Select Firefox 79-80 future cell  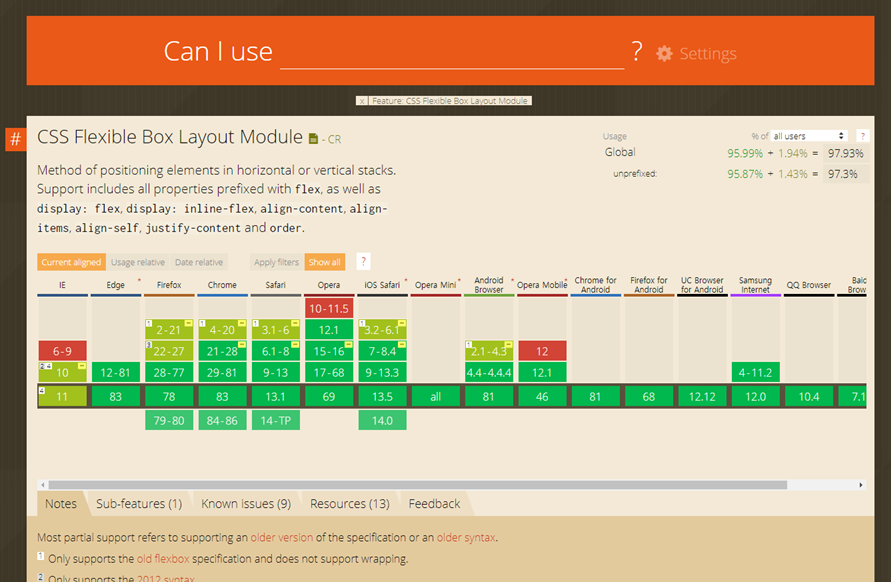169,421
